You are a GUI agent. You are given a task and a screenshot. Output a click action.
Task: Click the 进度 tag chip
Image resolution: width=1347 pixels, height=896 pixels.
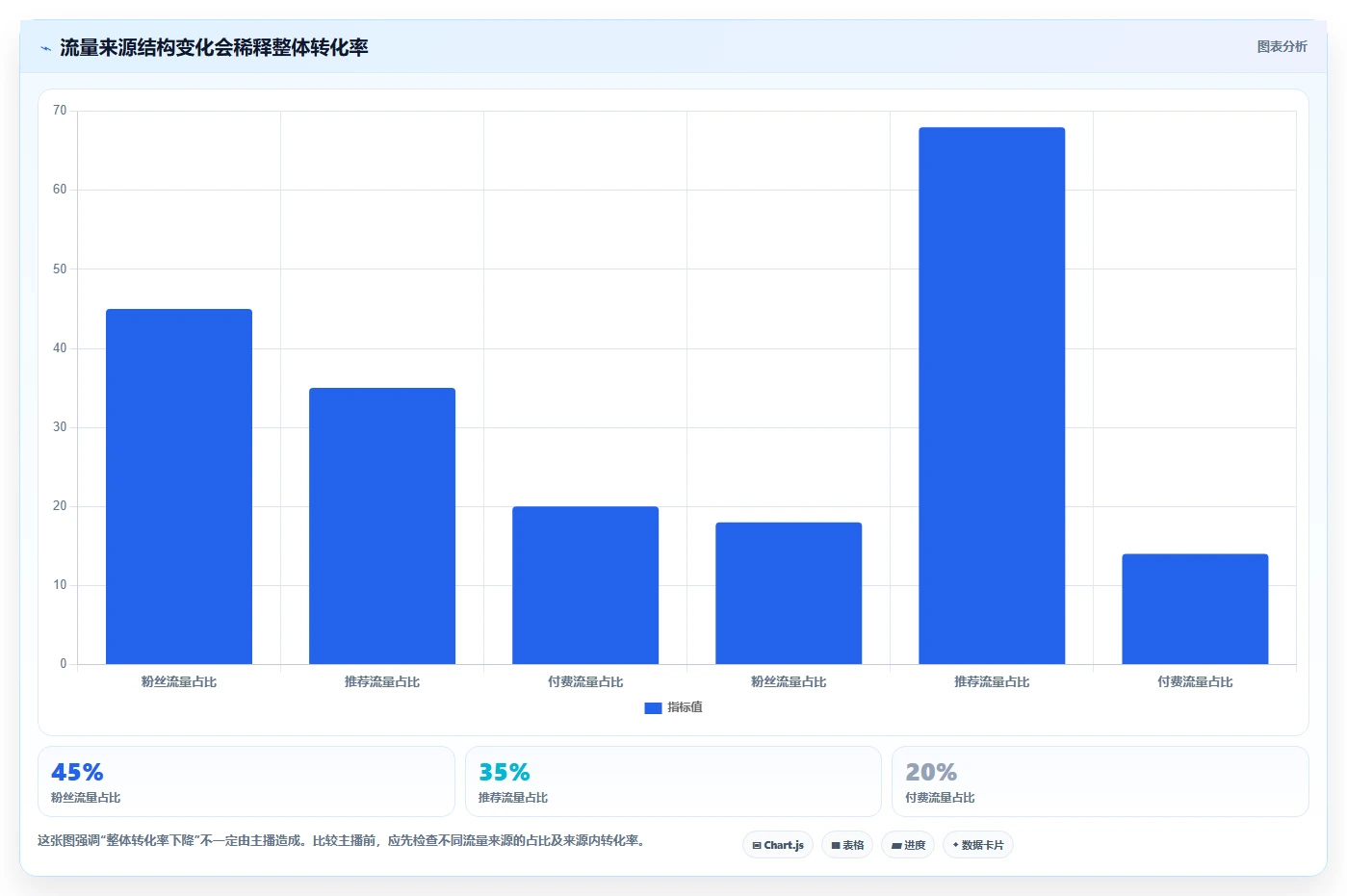tap(908, 845)
